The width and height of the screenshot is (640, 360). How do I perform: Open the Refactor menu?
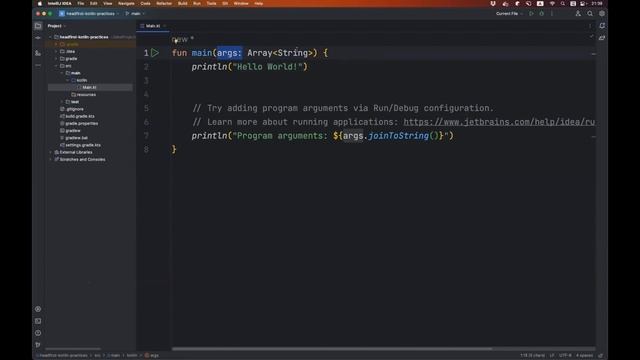pyautogui.click(x=164, y=3)
